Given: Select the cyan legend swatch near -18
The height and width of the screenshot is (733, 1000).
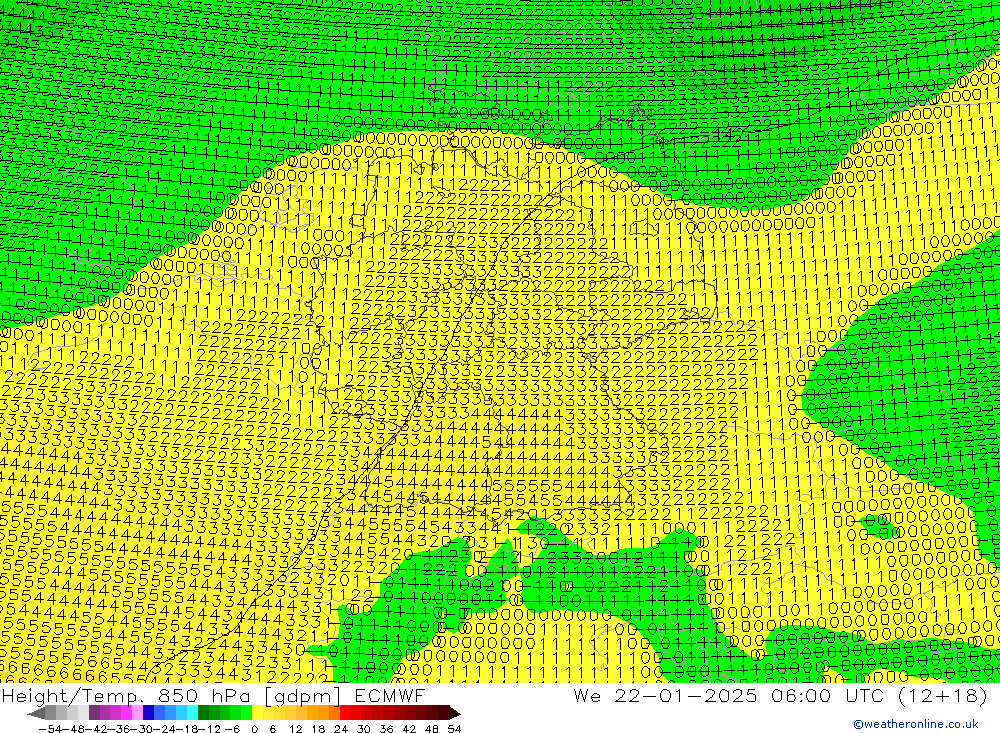Looking at the screenshot, I should tap(192, 713).
